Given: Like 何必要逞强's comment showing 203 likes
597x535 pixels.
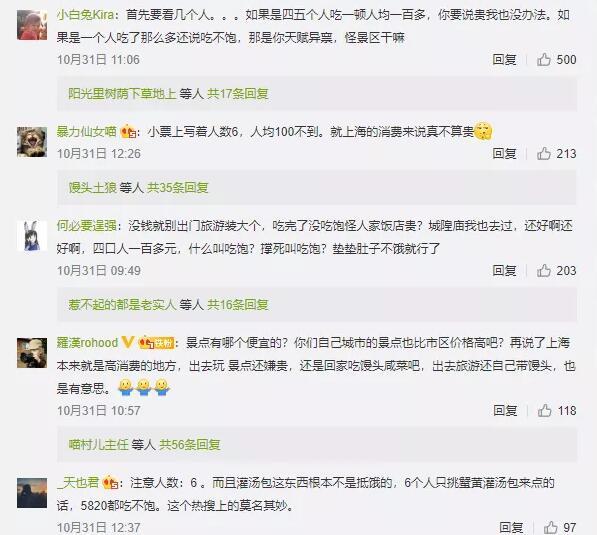Looking at the screenshot, I should [544, 270].
